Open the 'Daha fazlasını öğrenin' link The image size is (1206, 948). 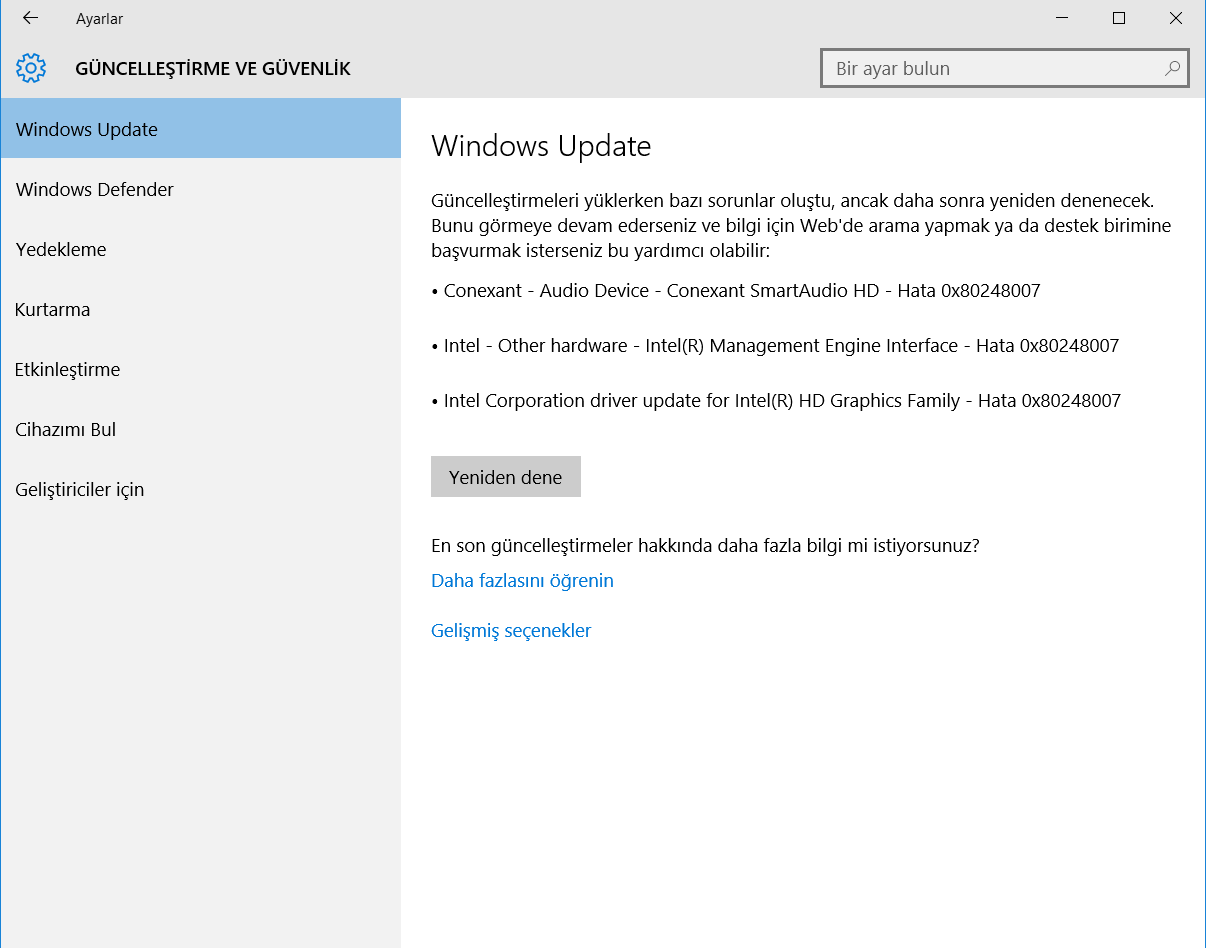(x=522, y=580)
